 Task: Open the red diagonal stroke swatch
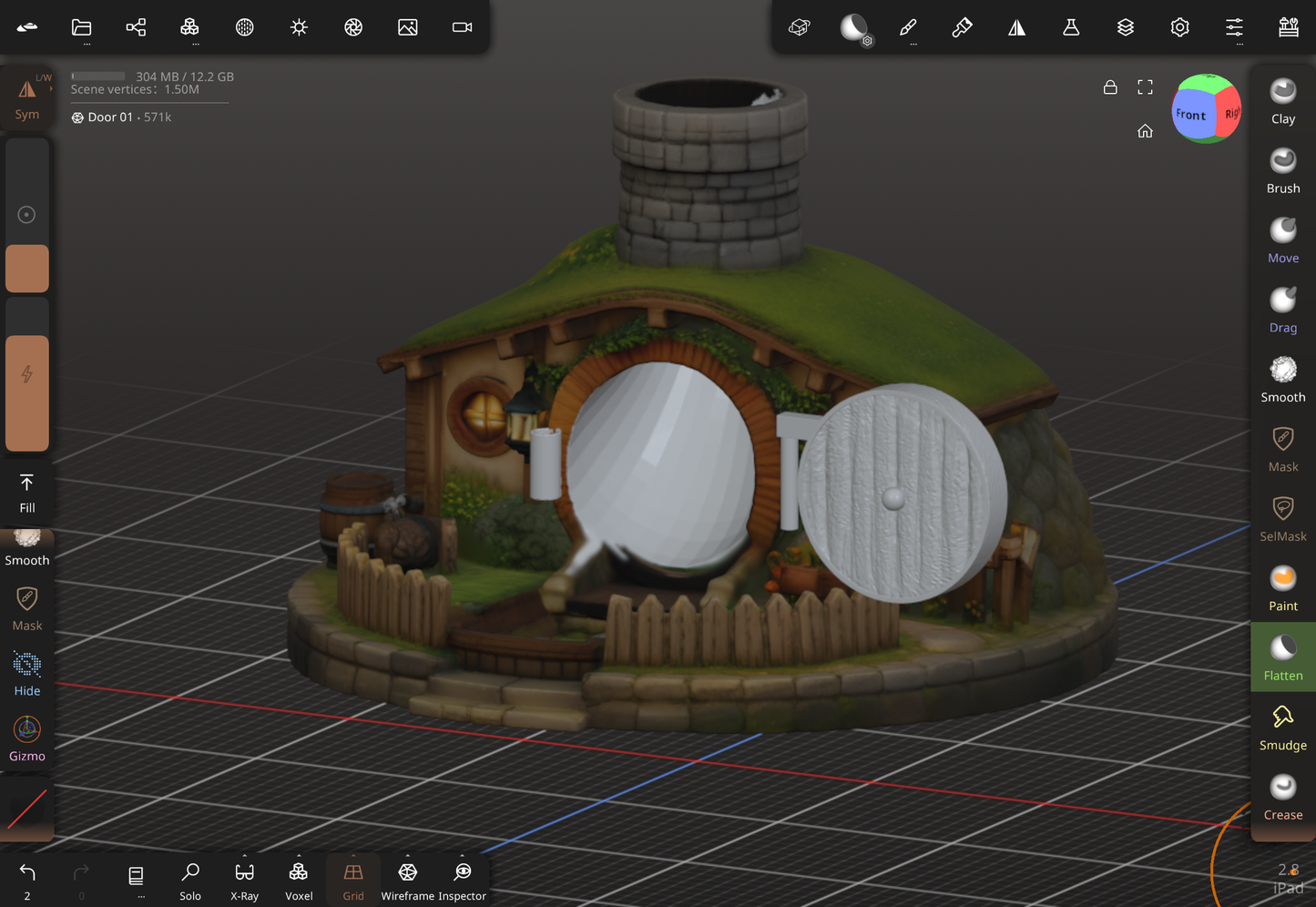[27, 809]
